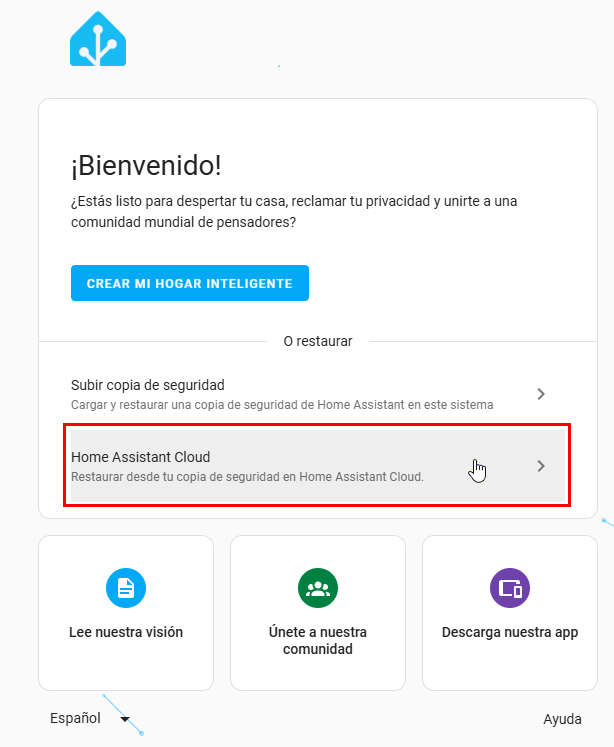Image resolution: width=614 pixels, height=747 pixels.
Task: Click the green community people icon
Action: click(318, 588)
